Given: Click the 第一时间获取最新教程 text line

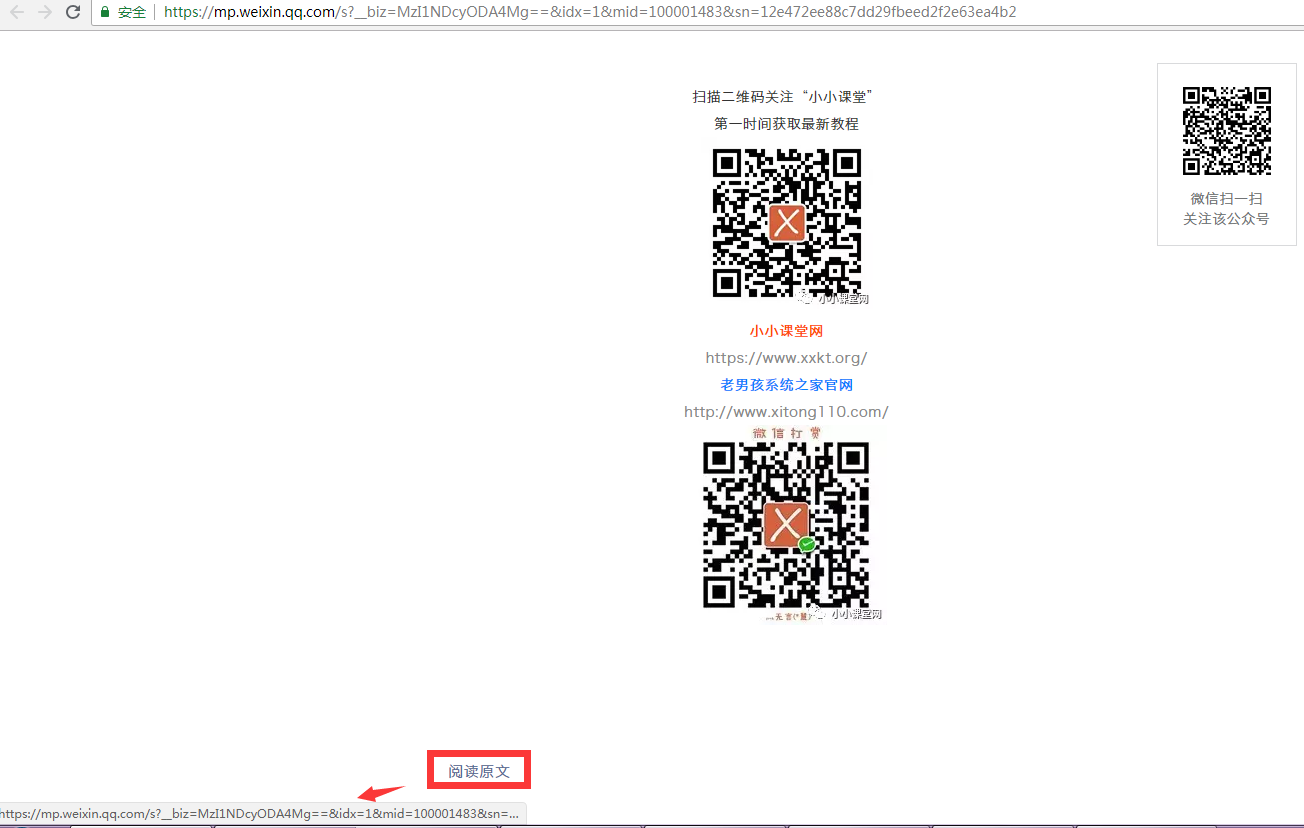Looking at the screenshot, I should [786, 124].
